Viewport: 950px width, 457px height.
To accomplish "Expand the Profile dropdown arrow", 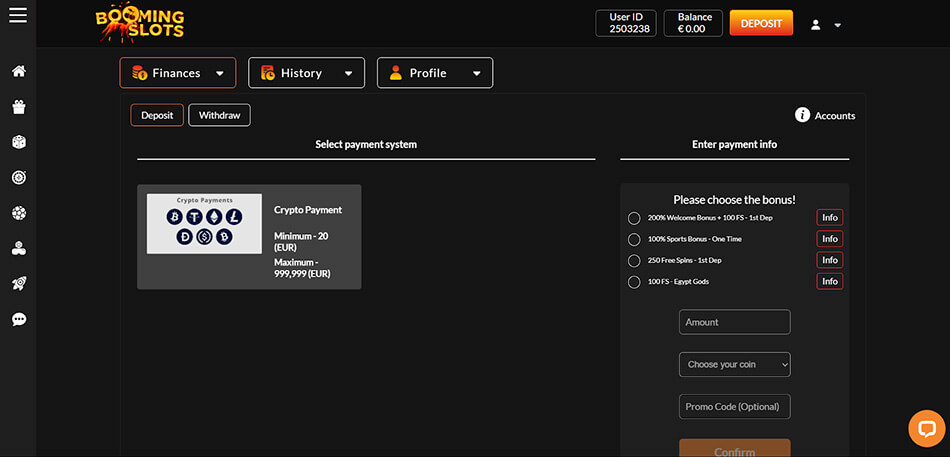I will (x=477, y=74).
